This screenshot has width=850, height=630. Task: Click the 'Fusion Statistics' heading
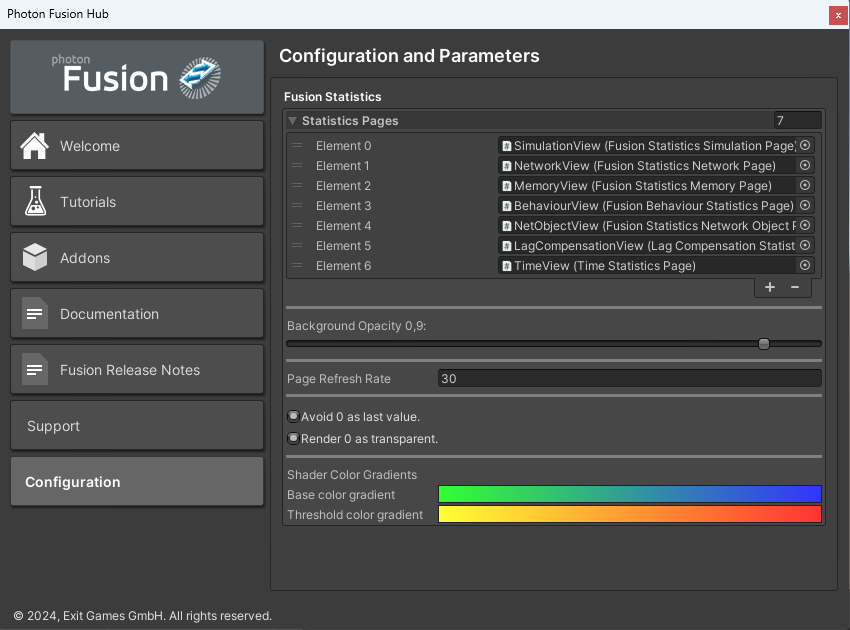click(332, 97)
